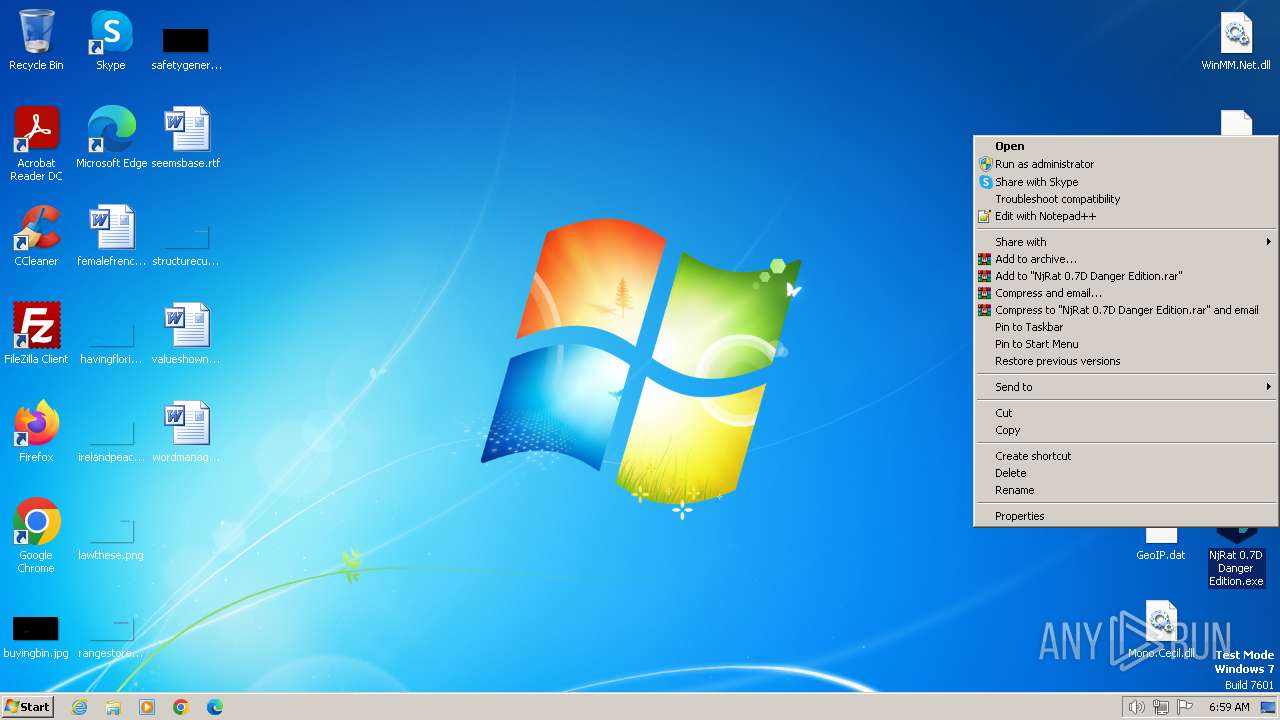This screenshot has height=720, width=1280.
Task: Select the femalefrenc... Word document
Action: click(x=111, y=236)
